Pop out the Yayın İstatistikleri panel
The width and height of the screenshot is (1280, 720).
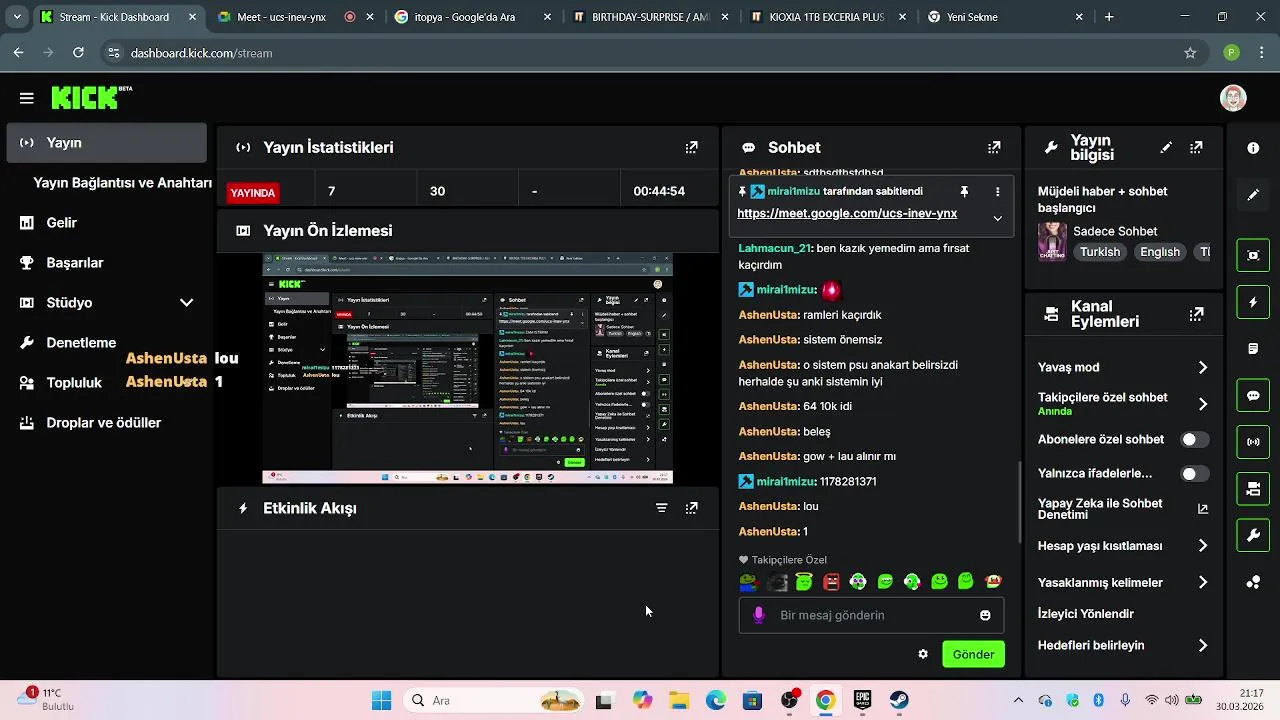pyautogui.click(x=691, y=147)
